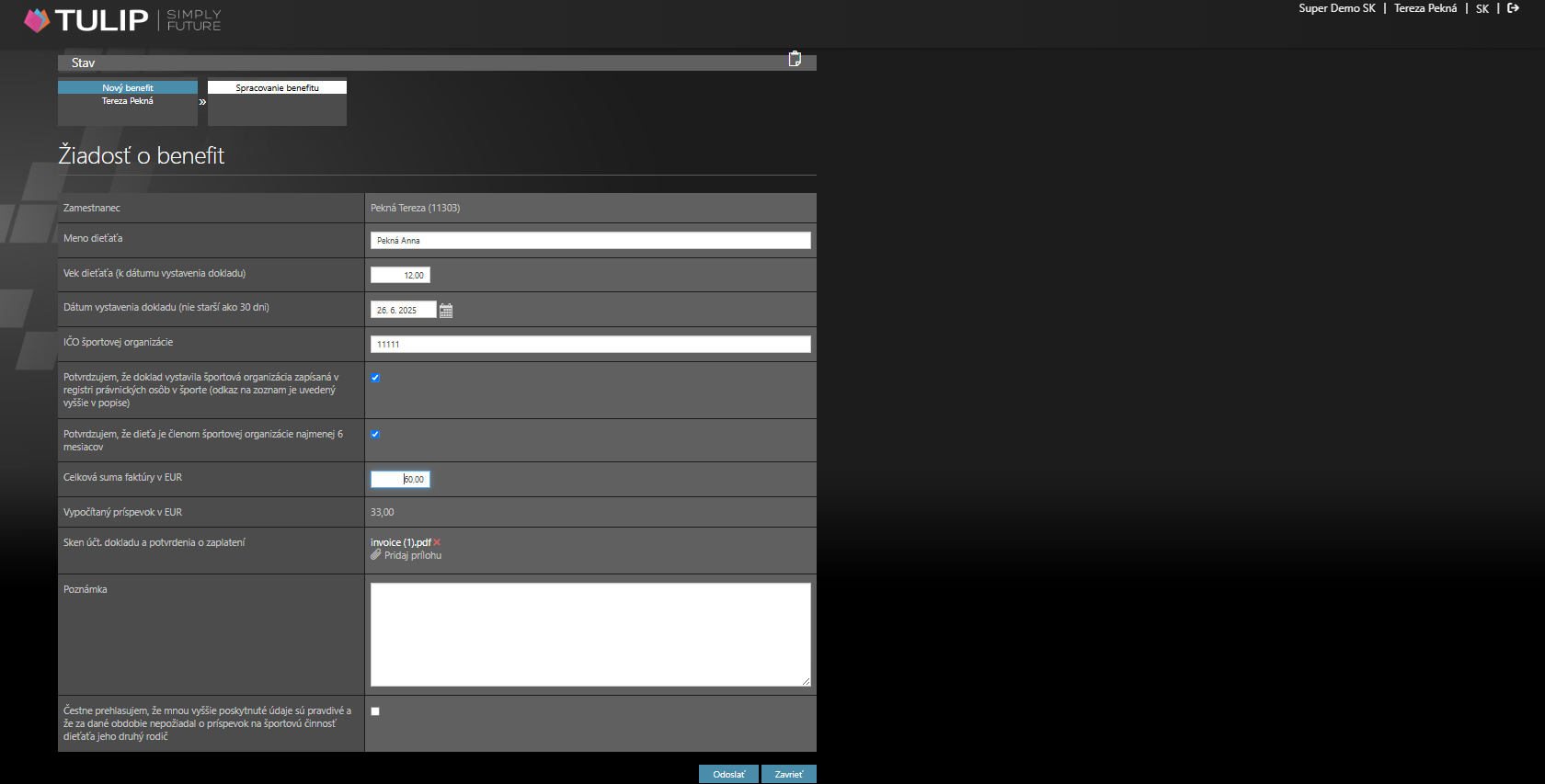Image resolution: width=1545 pixels, height=784 pixels.
Task: Remove the invoice (1).pdf attachment
Action: [x=437, y=542]
